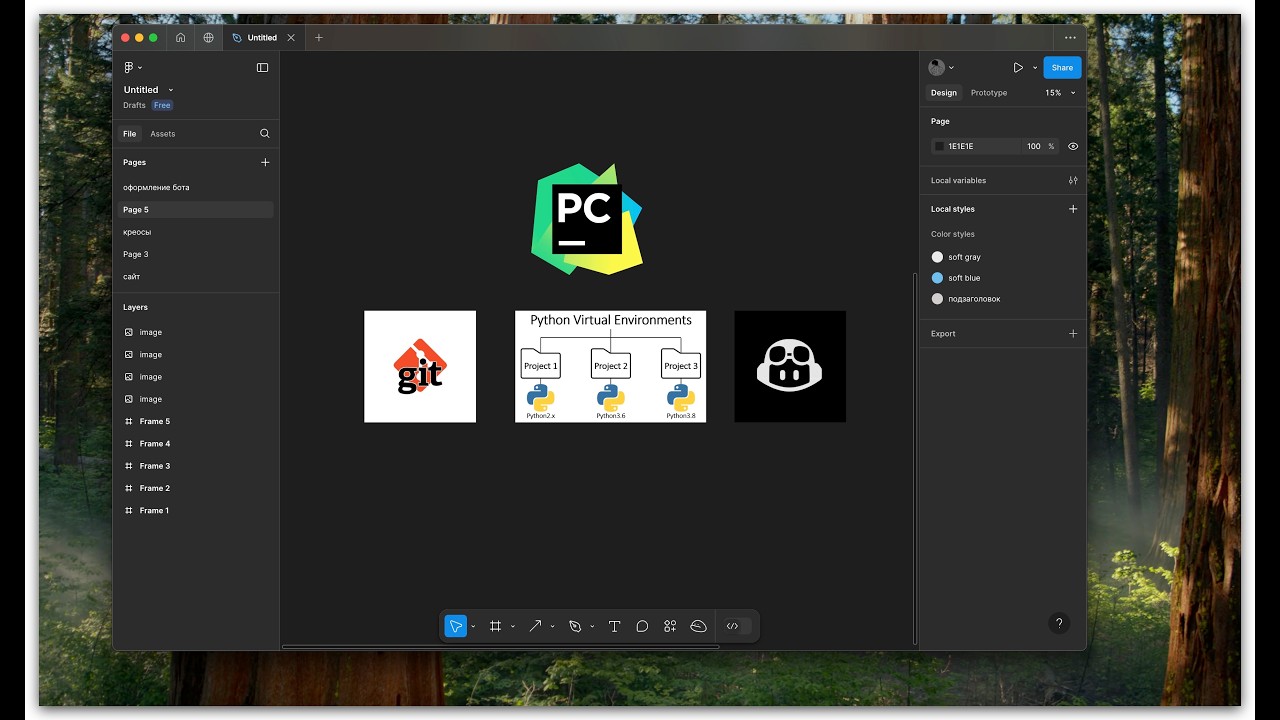Switch to the Design tab
The width and height of the screenshot is (1280, 720).
[x=944, y=92]
